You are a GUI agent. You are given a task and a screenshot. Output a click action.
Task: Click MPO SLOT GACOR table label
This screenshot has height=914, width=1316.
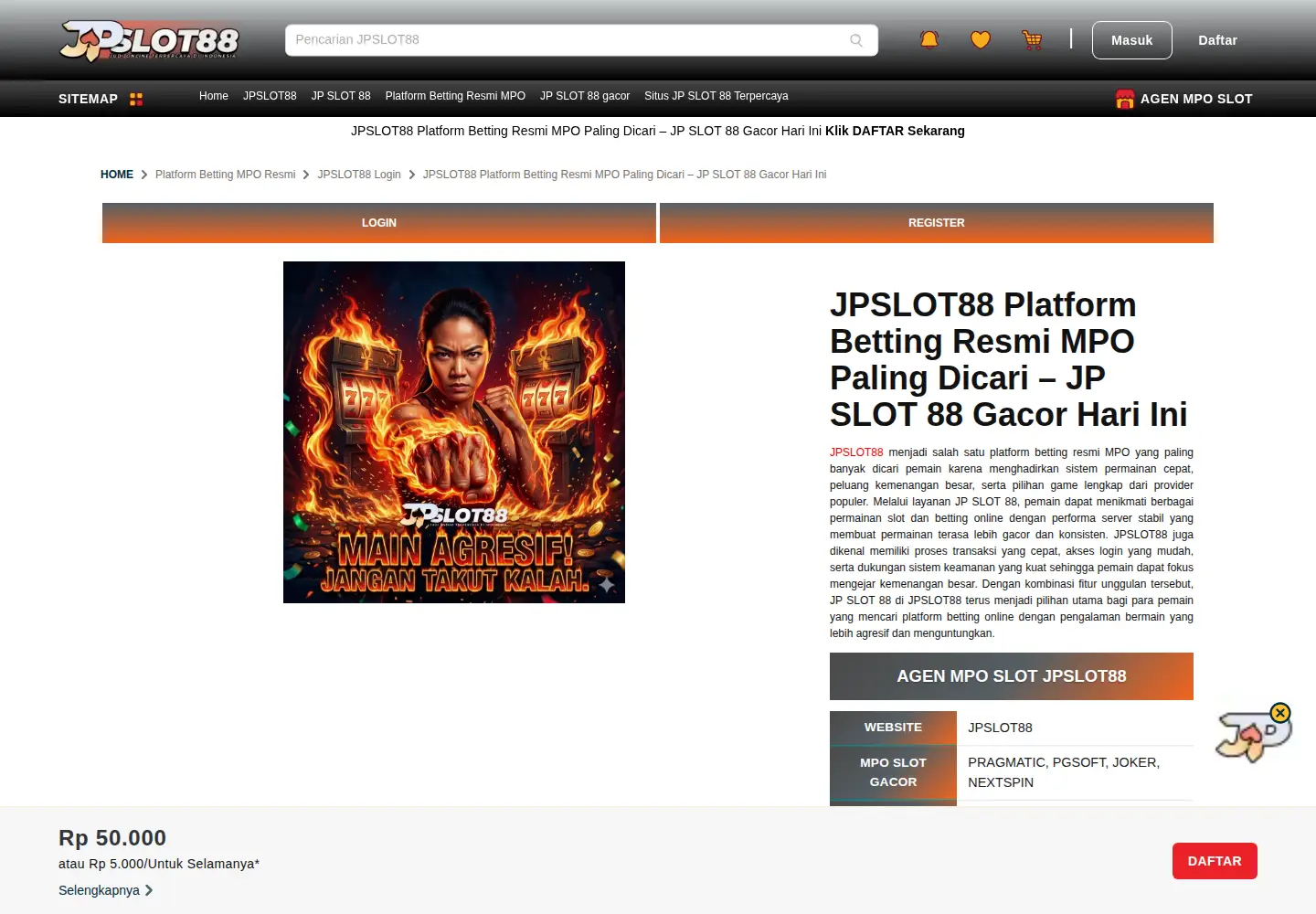coord(893,772)
